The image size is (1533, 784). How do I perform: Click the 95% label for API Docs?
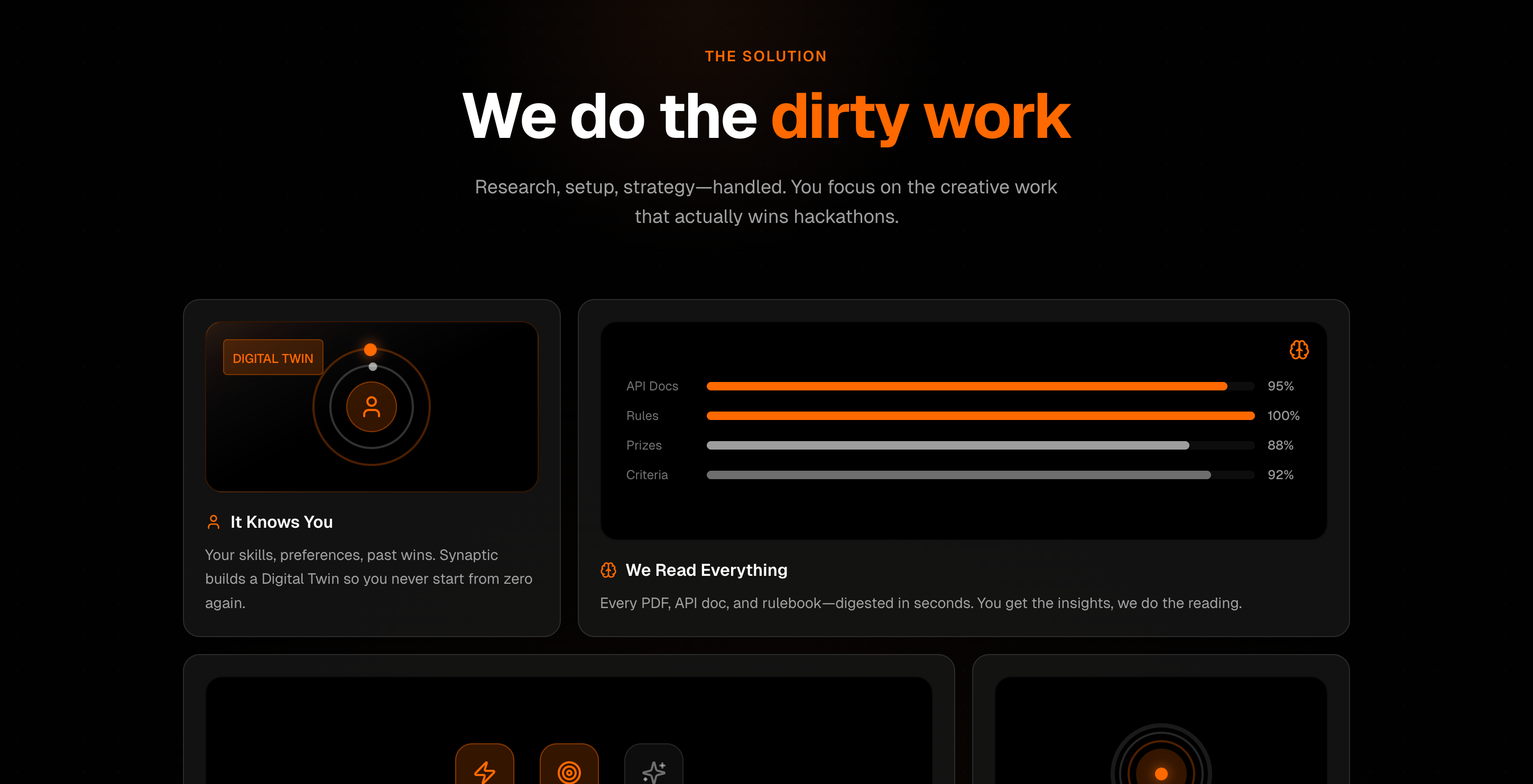point(1280,386)
